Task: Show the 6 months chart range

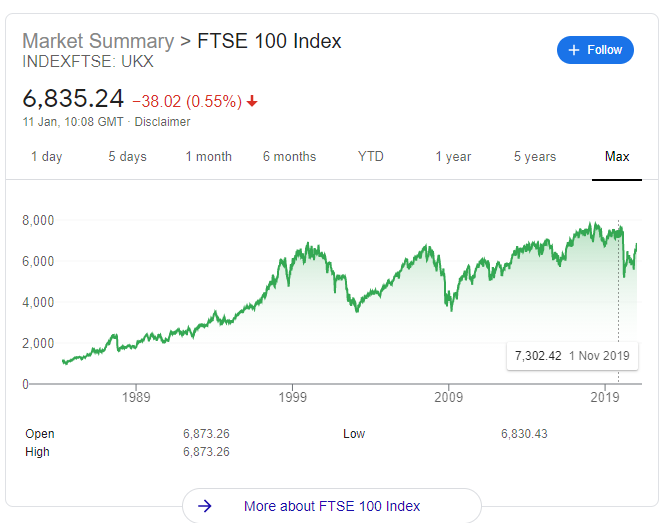Action: click(x=289, y=157)
